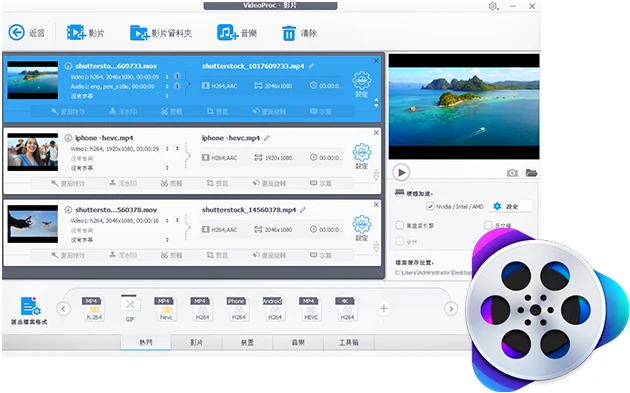Open the snapshot folder icon under preview
Viewport: 630px width, 393px height.
point(531,173)
